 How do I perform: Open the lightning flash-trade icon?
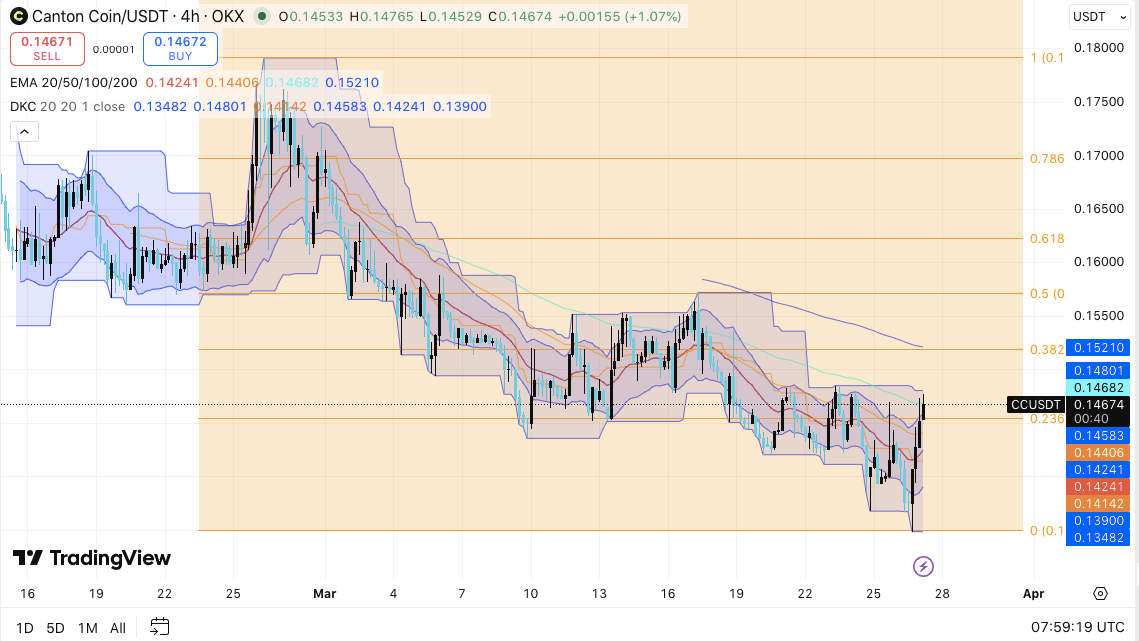922,566
